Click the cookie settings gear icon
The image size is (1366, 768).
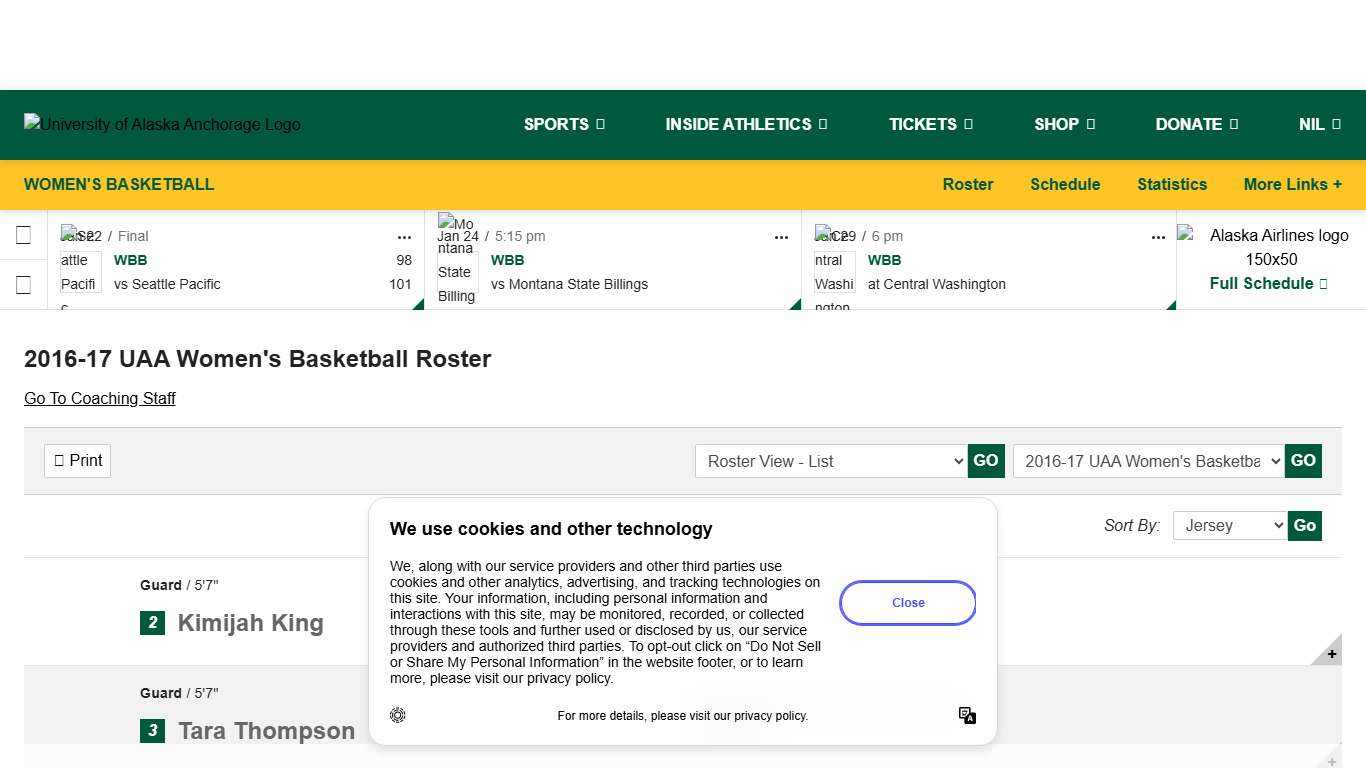pyautogui.click(x=397, y=715)
